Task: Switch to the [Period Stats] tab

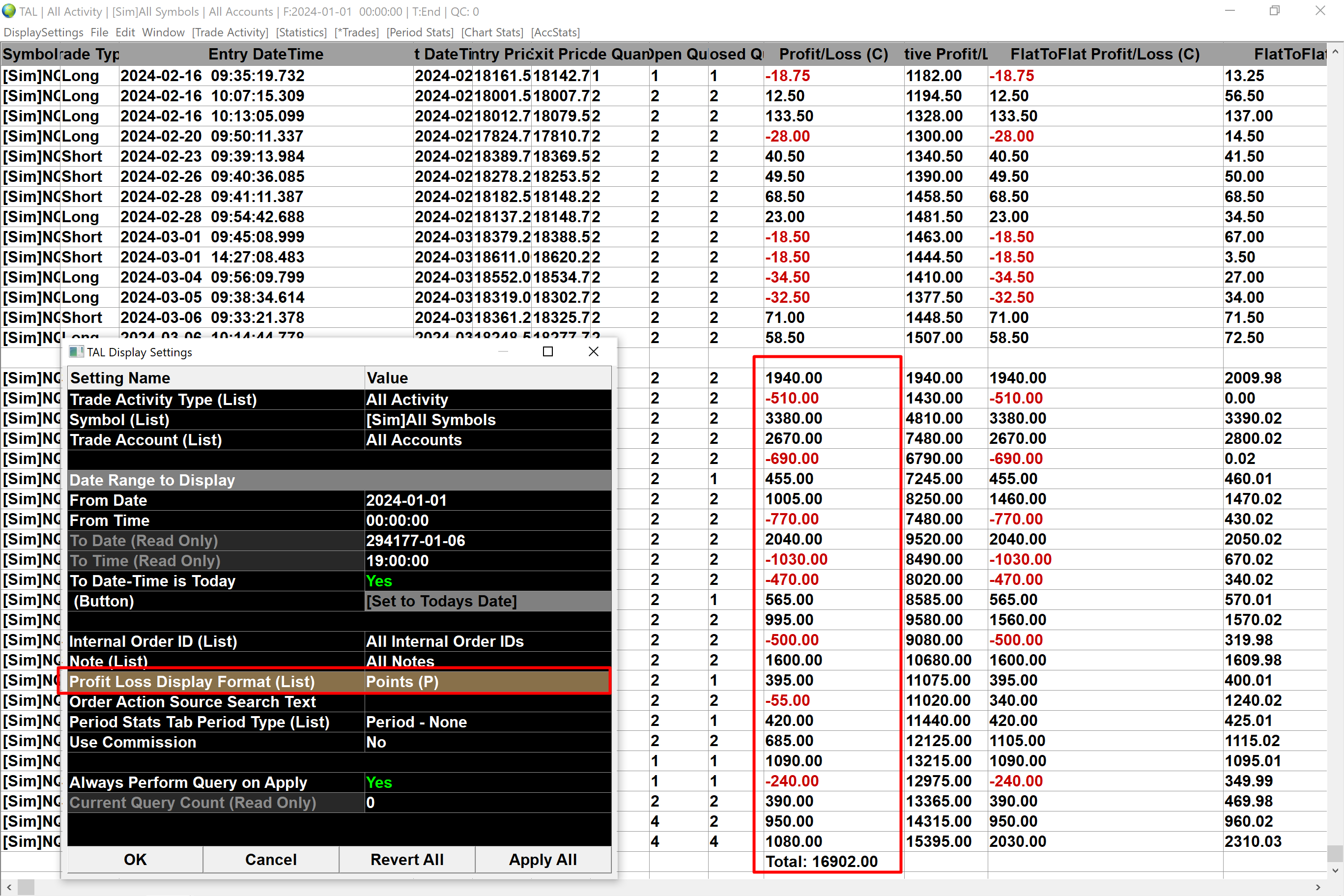Action: 420,32
